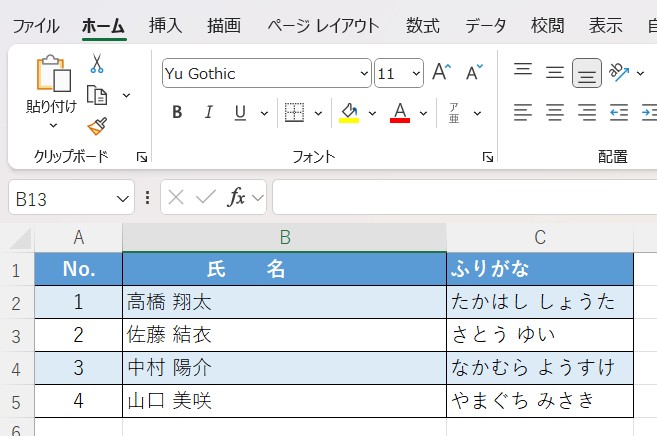Screen dimensions: 657x436
Task: Apply the yellow fill color
Action: point(349,112)
